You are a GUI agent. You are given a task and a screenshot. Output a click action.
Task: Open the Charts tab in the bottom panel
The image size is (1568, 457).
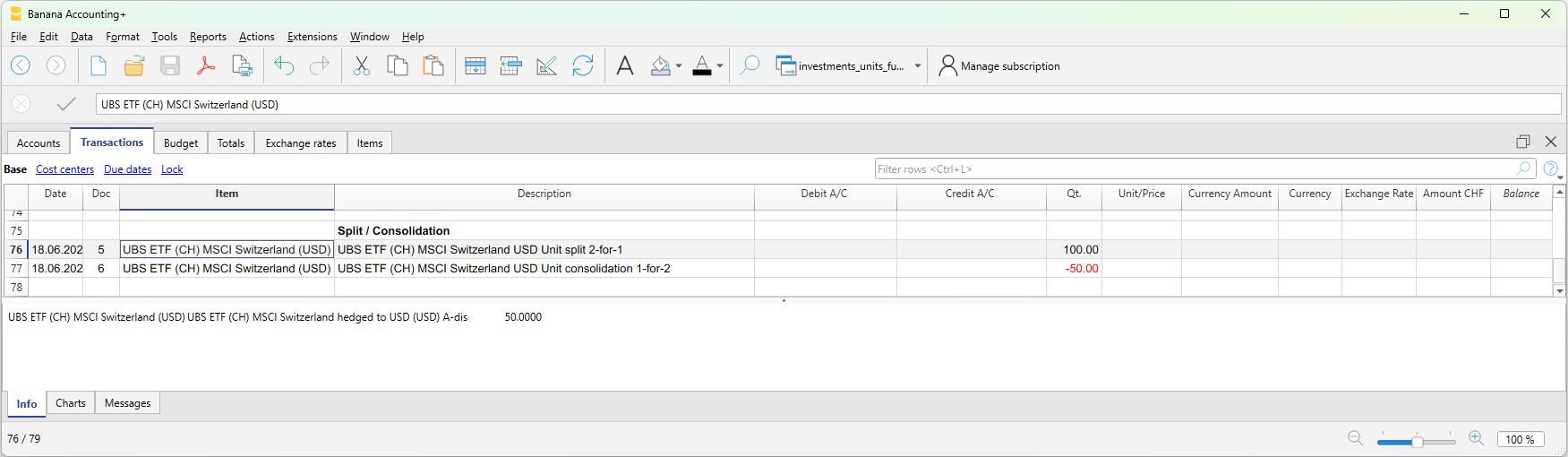(x=71, y=403)
